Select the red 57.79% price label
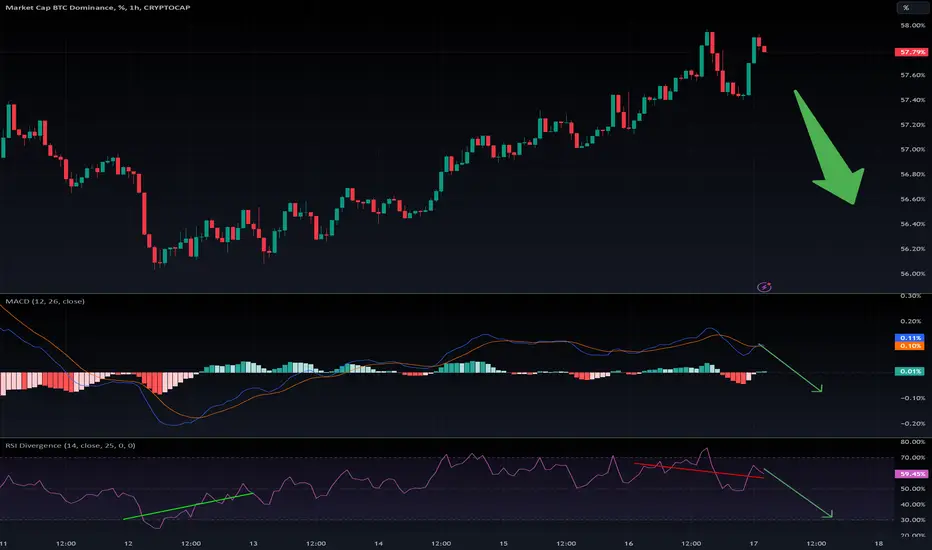Screen dimensions: 932x550 click(x=912, y=52)
